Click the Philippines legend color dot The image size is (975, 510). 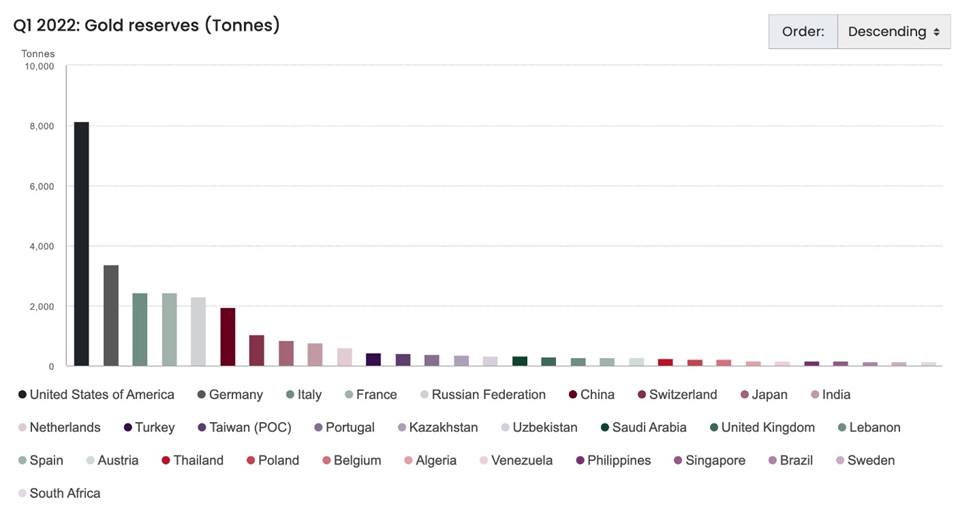(581, 461)
